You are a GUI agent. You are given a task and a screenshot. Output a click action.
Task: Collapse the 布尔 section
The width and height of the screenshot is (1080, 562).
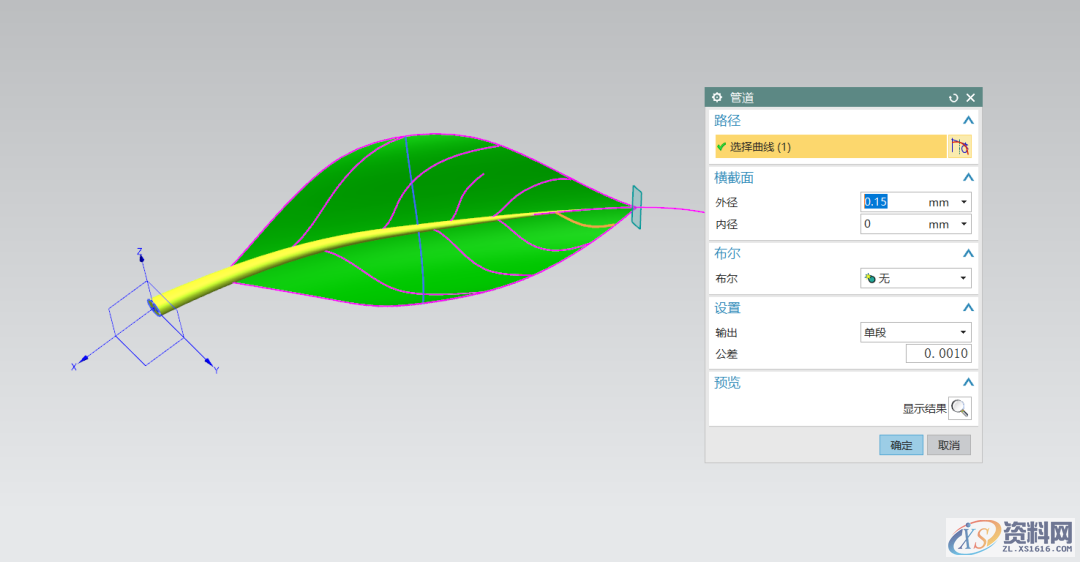(x=967, y=254)
